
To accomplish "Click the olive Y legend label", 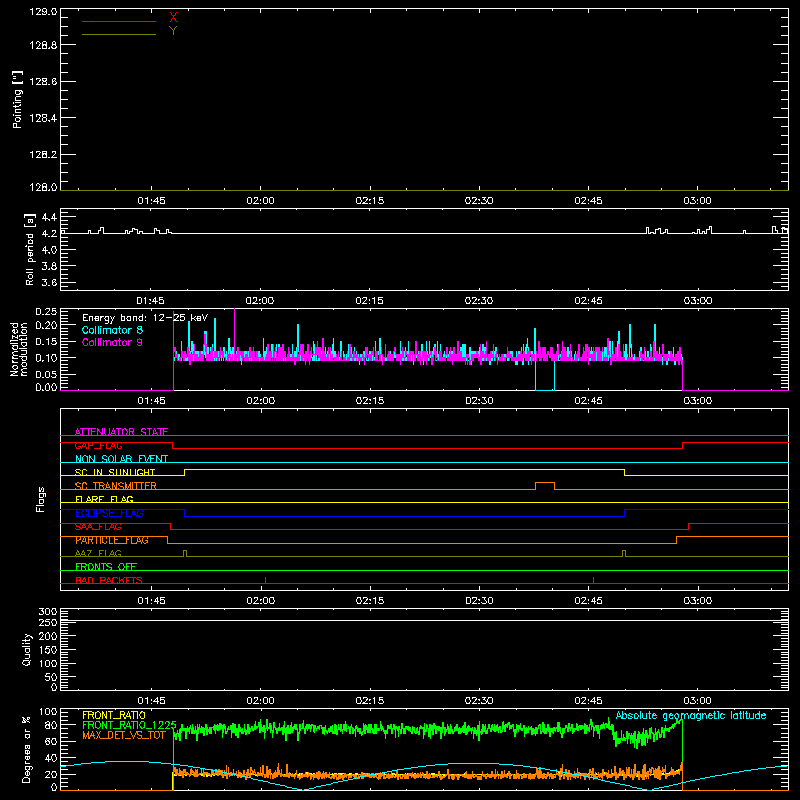I will tap(173, 31).
